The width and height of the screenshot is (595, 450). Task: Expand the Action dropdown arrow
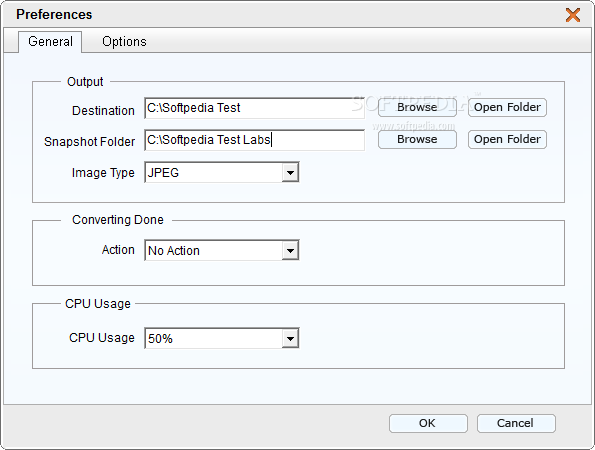(x=290, y=250)
